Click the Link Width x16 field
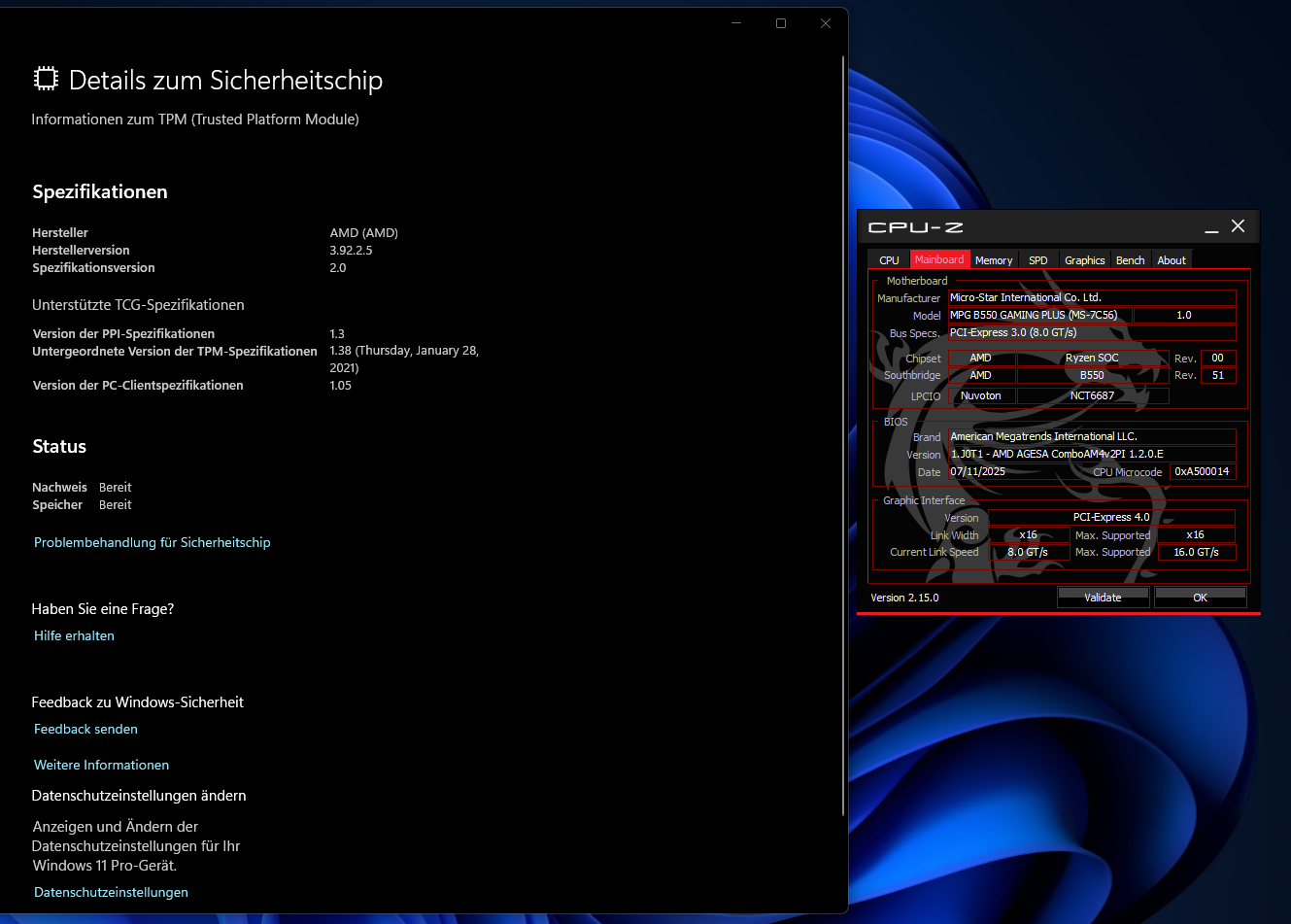This screenshot has width=1291, height=924. pos(1028,534)
